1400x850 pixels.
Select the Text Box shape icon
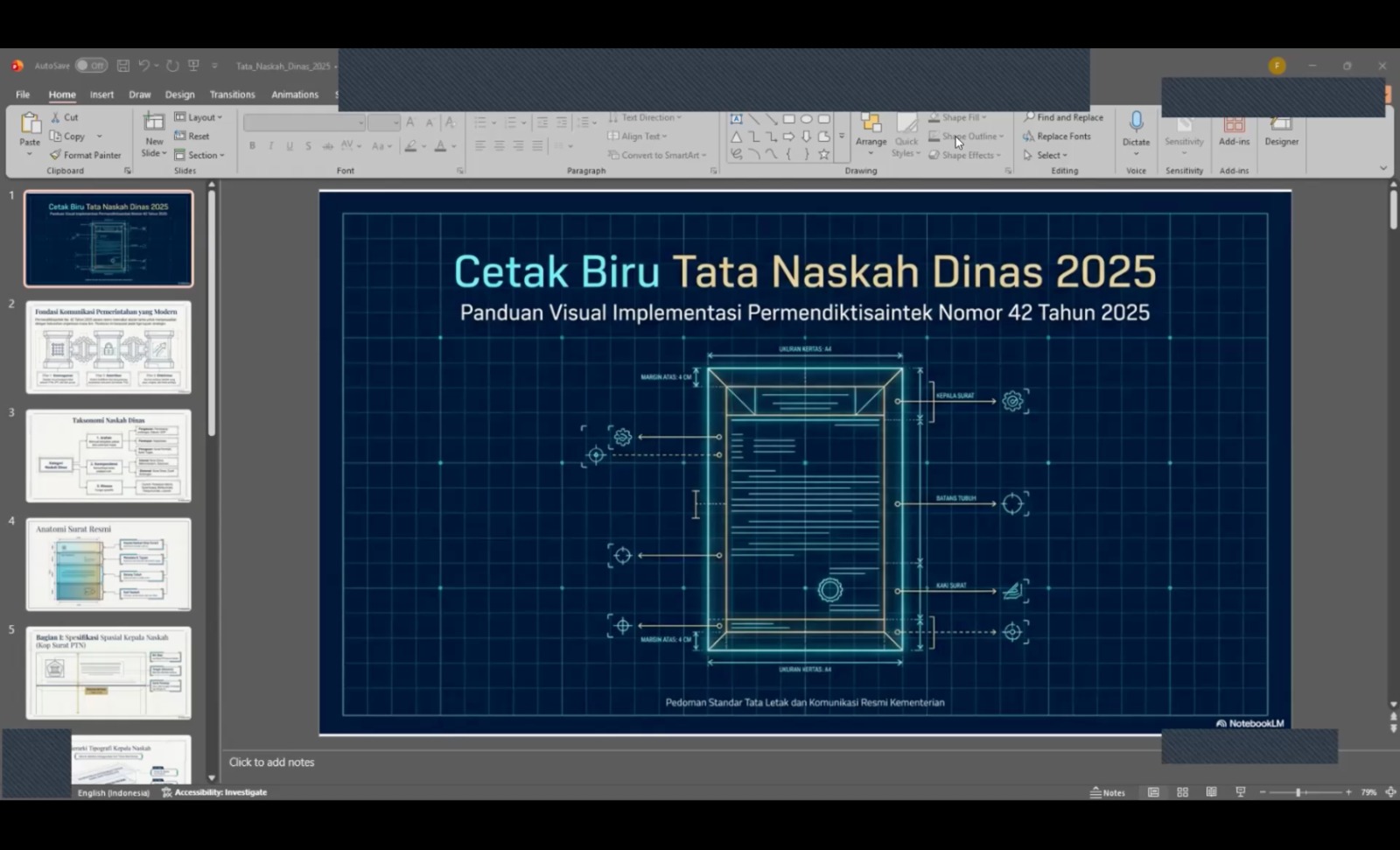736,119
